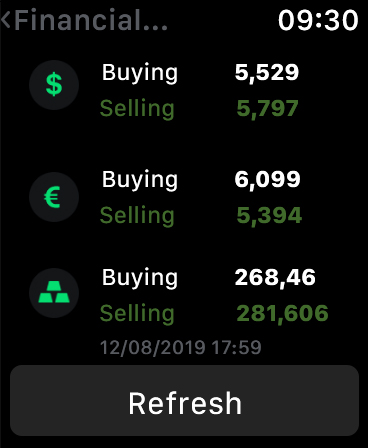Viewport: 368px width, 448px height.
Task: Select the gold Selling label
Action: click(x=137, y=314)
